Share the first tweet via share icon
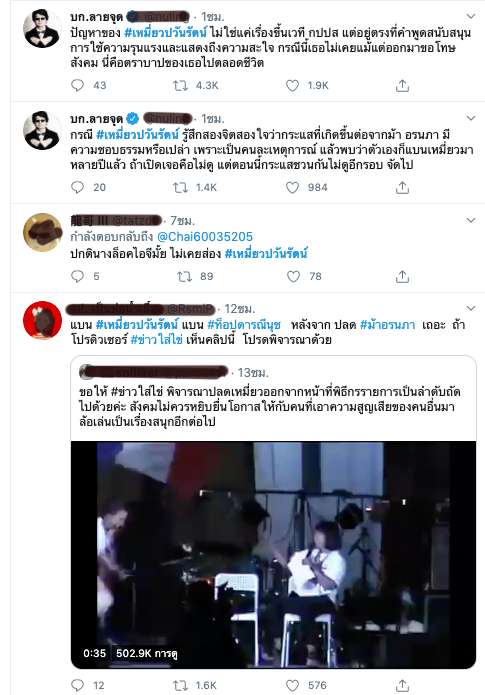The image size is (485, 695). click(x=402, y=85)
